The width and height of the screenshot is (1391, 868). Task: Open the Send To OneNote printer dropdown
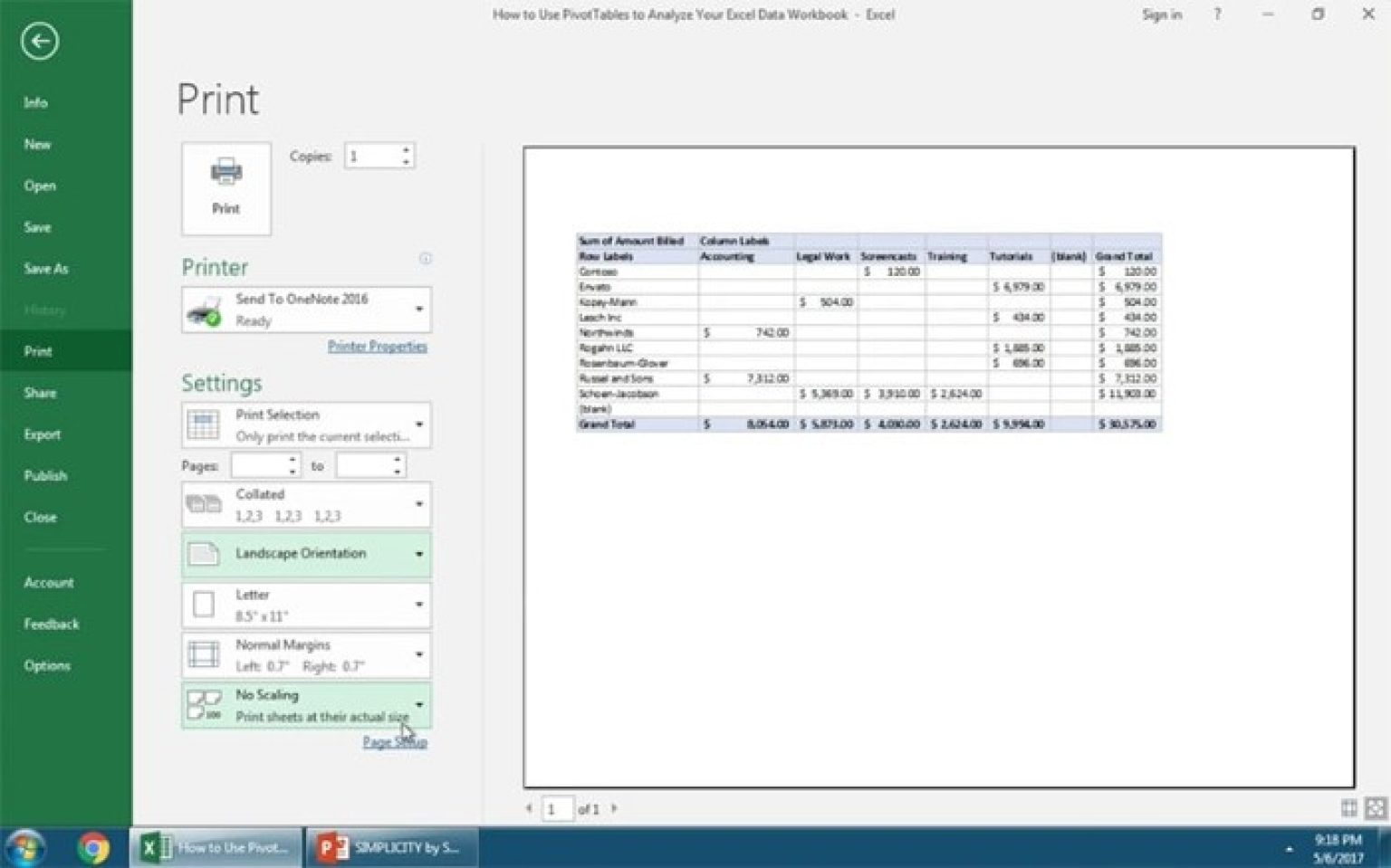click(418, 309)
